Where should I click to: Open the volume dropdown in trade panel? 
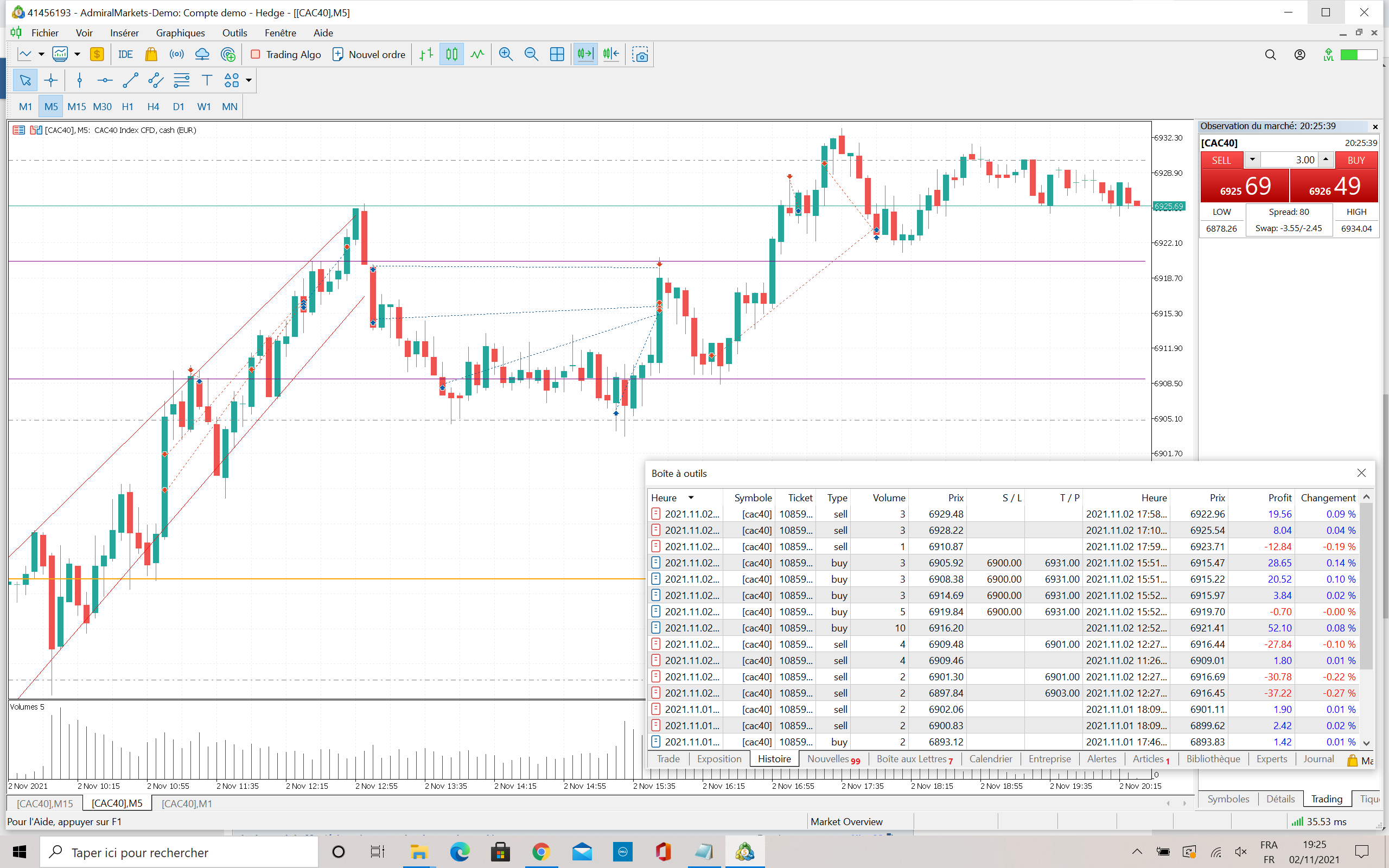tap(1252, 160)
